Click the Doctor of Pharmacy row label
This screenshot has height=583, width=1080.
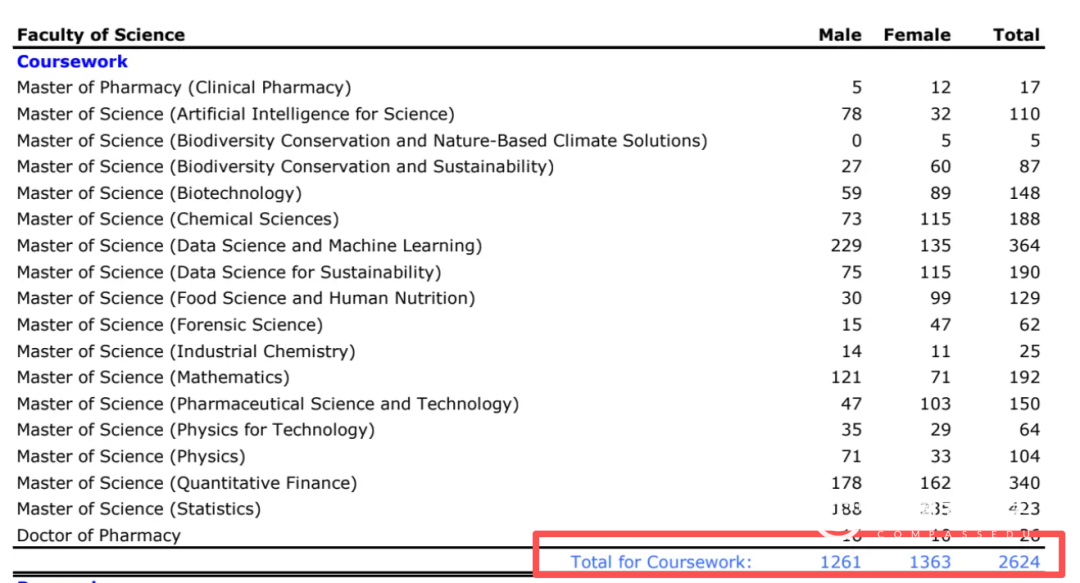pos(99,536)
